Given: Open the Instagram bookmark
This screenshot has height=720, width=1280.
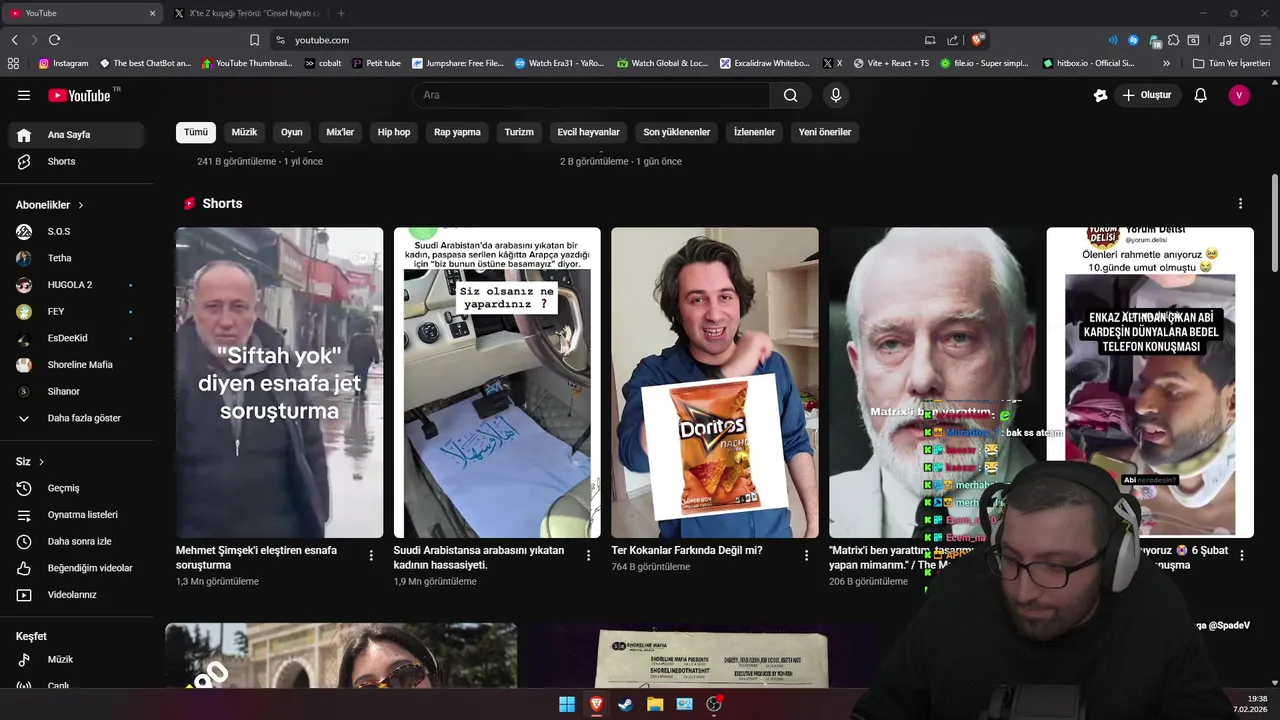Looking at the screenshot, I should click(x=63, y=63).
